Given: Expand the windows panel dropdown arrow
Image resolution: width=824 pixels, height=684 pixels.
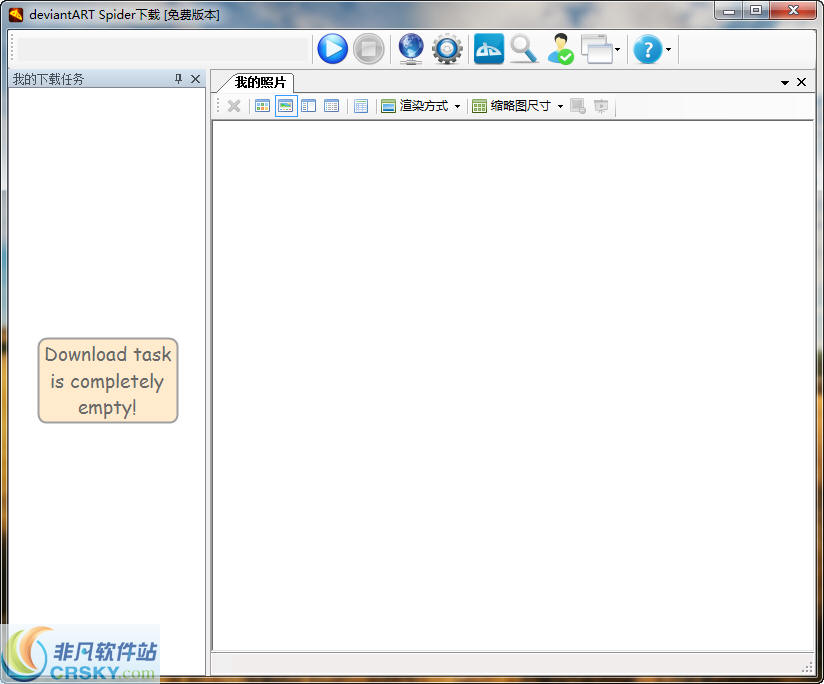Looking at the screenshot, I should [x=619, y=48].
